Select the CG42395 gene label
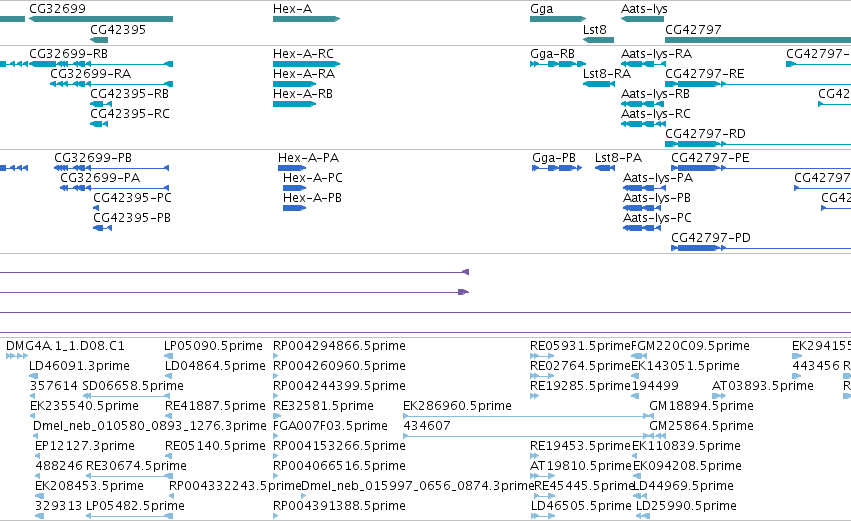 [x=118, y=29]
